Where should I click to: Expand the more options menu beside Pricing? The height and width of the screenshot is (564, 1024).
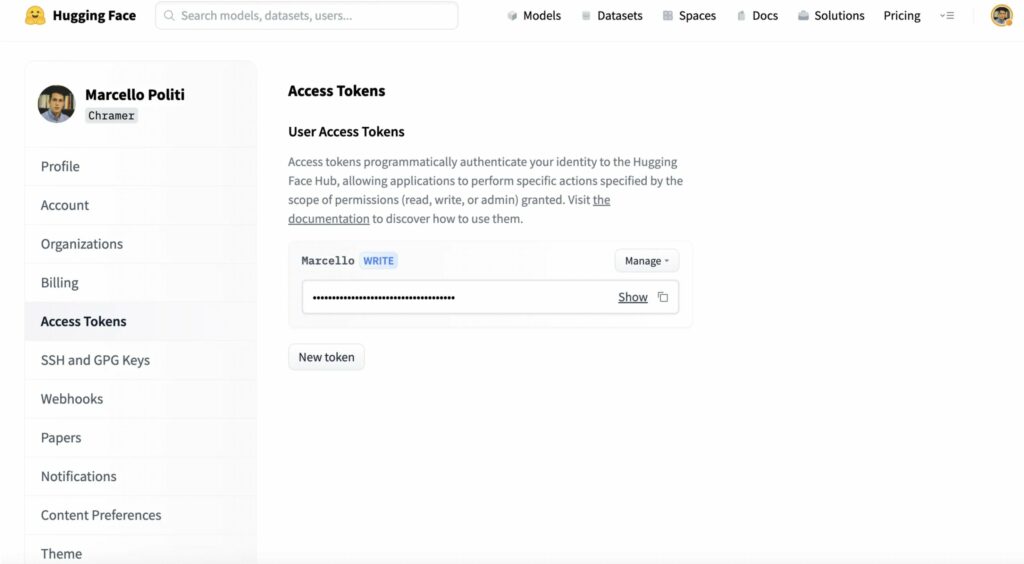click(x=947, y=16)
